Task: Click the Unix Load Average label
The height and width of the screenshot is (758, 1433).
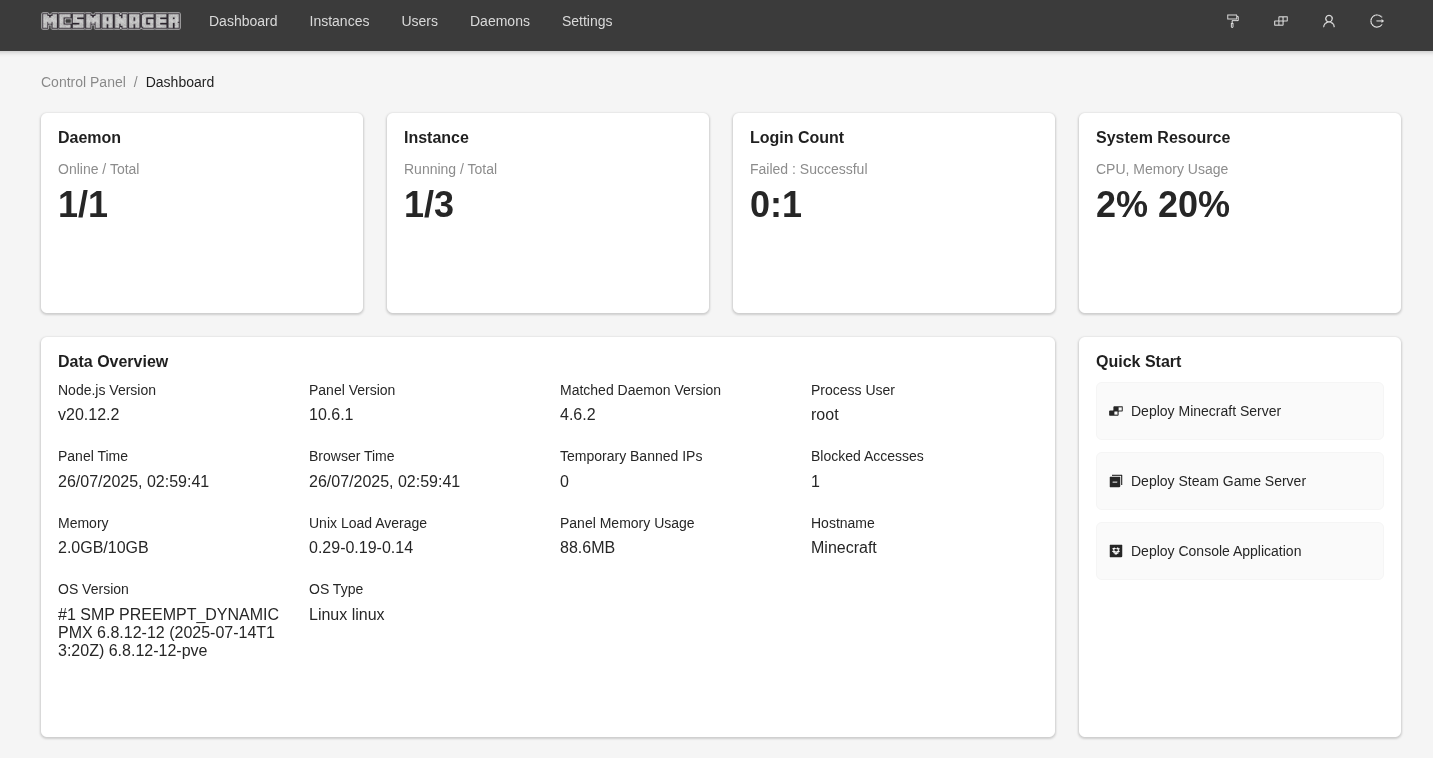Action: tap(368, 523)
